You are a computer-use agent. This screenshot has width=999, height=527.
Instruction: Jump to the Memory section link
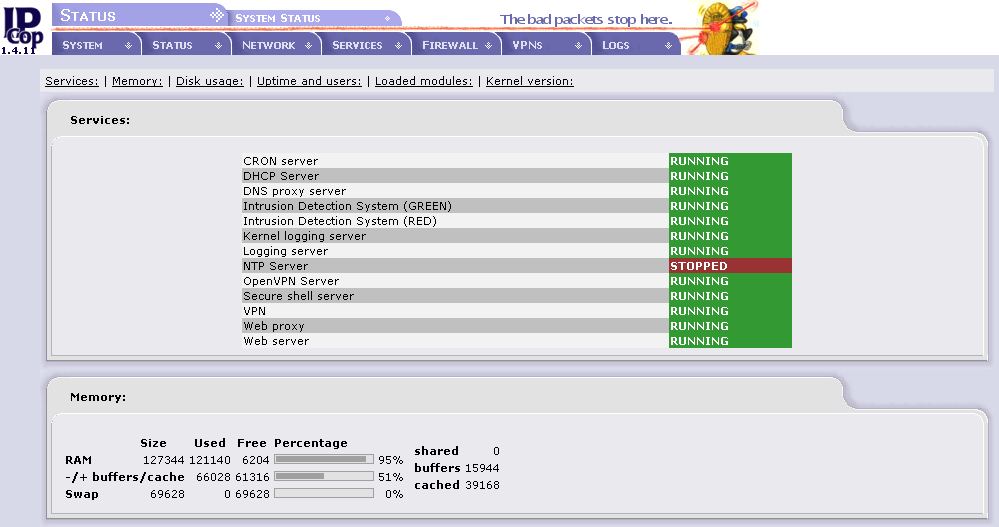click(137, 81)
